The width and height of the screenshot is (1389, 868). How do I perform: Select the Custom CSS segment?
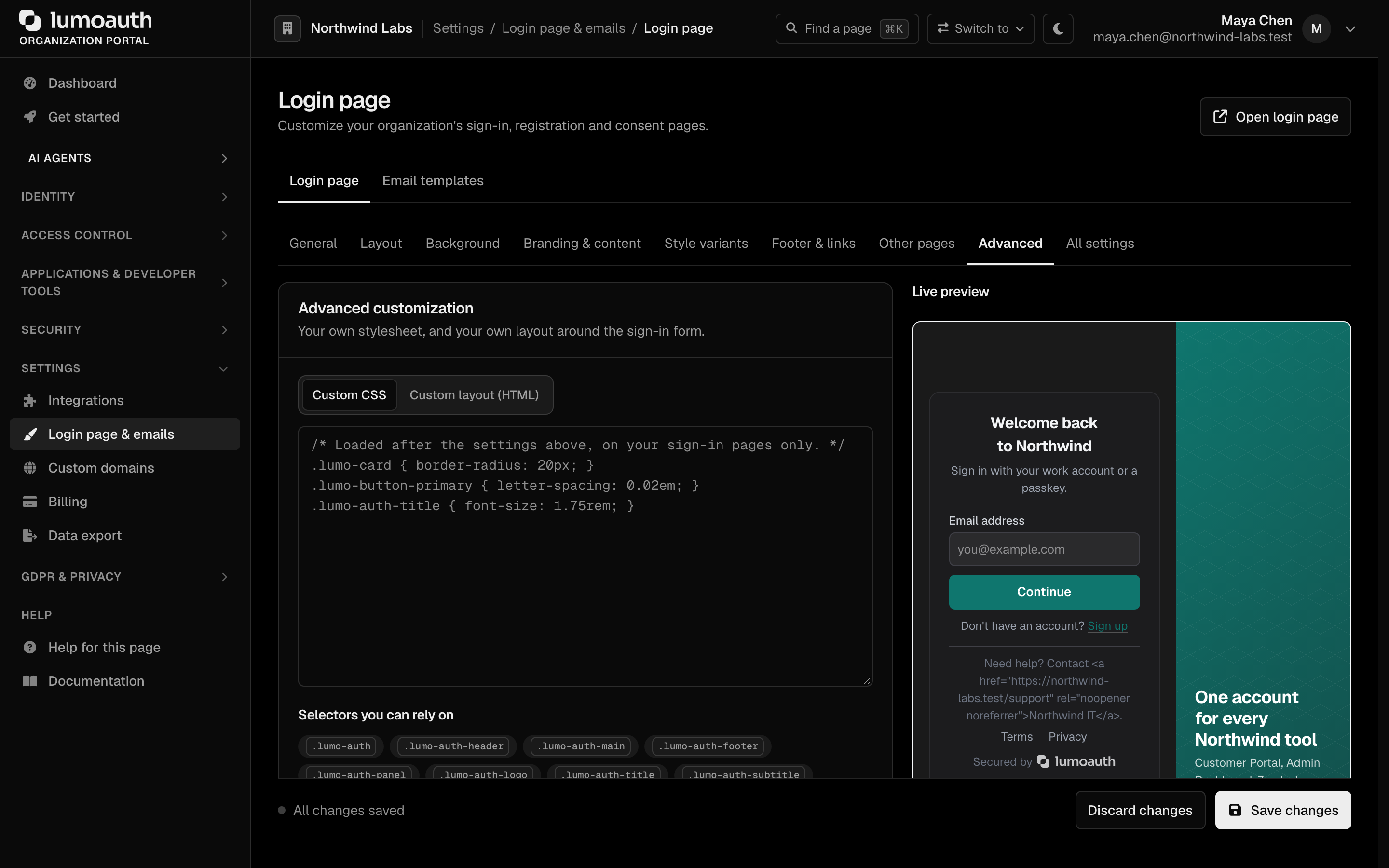point(349,395)
